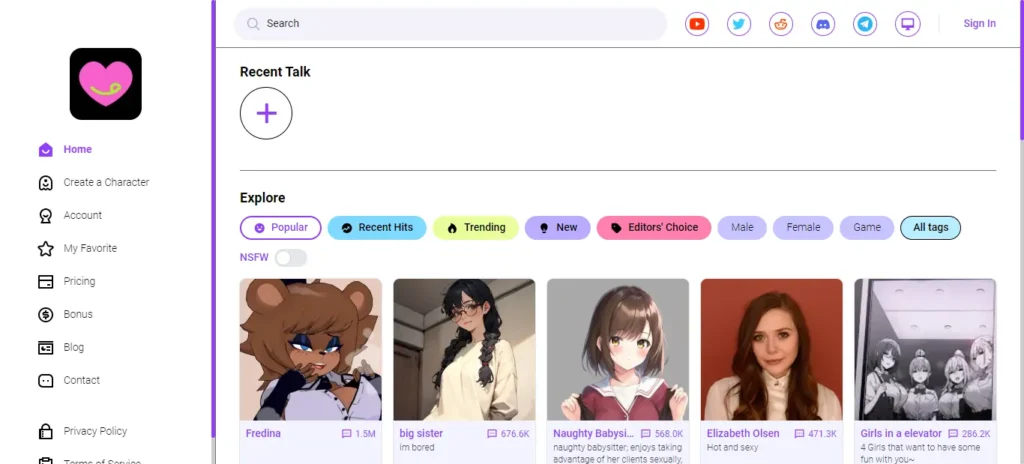
Task: Open the big sister character card
Action: tap(464, 371)
